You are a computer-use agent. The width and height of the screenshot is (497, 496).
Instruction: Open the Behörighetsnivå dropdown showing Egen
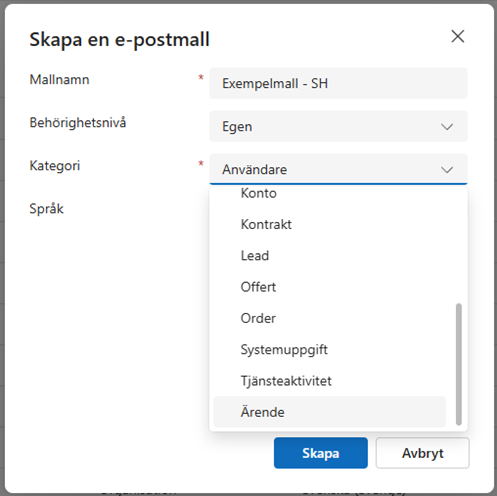pos(338,127)
